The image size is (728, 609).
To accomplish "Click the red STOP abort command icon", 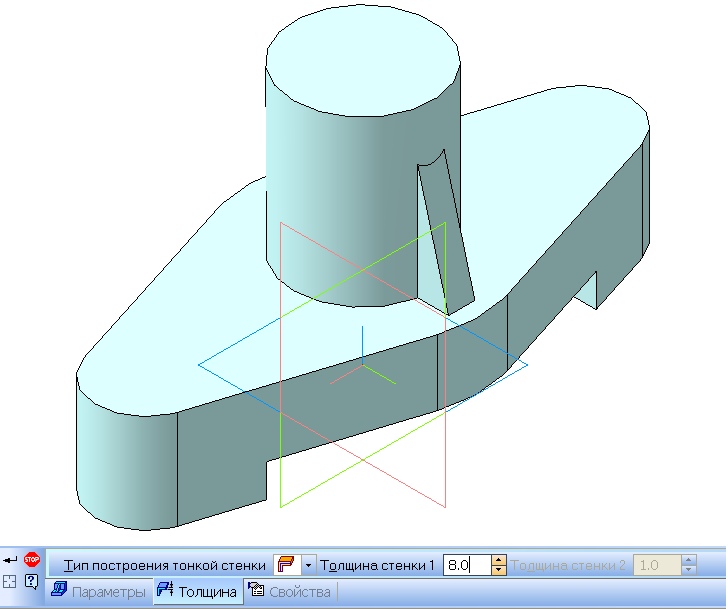I will 32,559.
